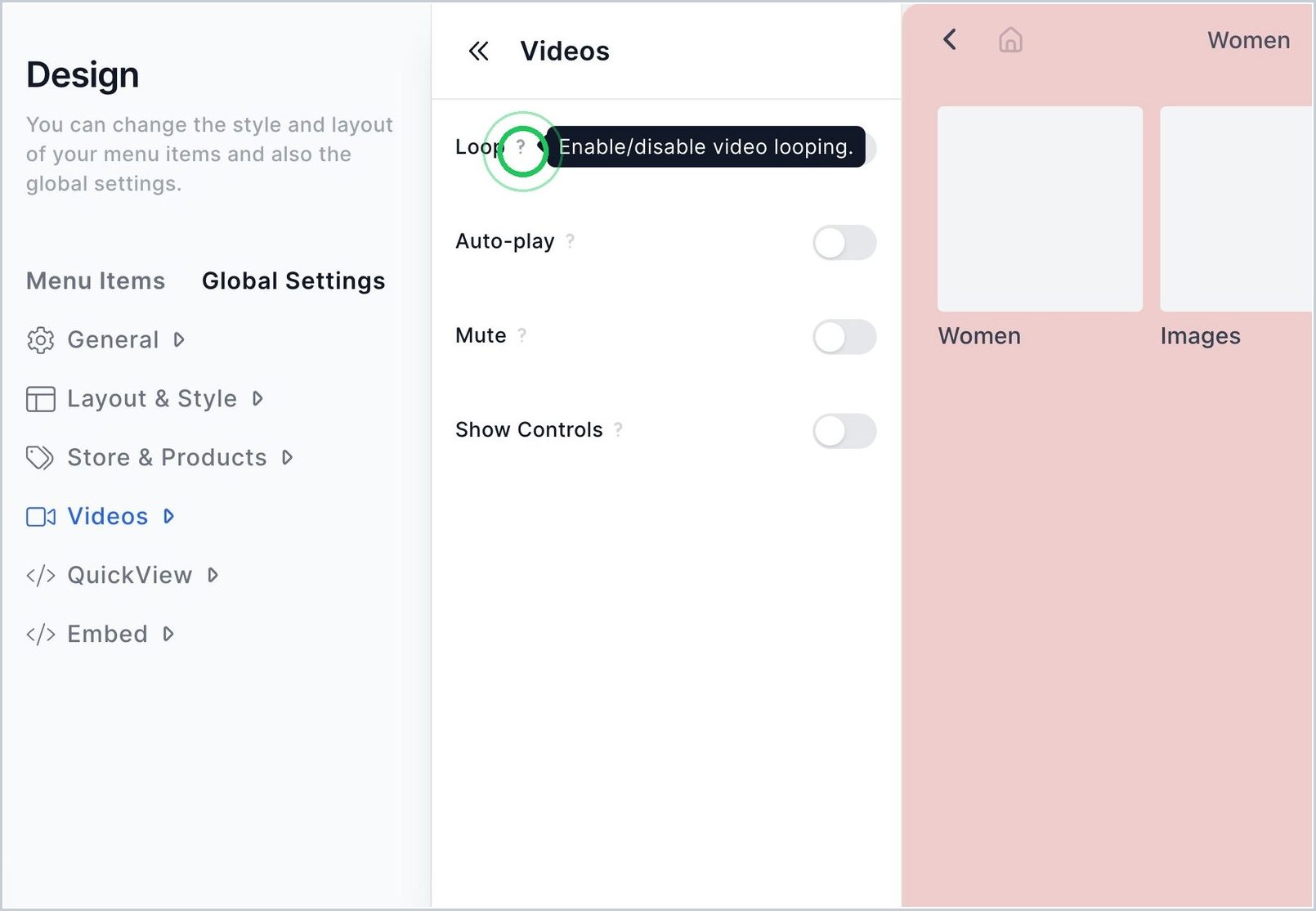This screenshot has height=911, width=1316.
Task: Expand the Store & Products arrow
Action: [287, 457]
